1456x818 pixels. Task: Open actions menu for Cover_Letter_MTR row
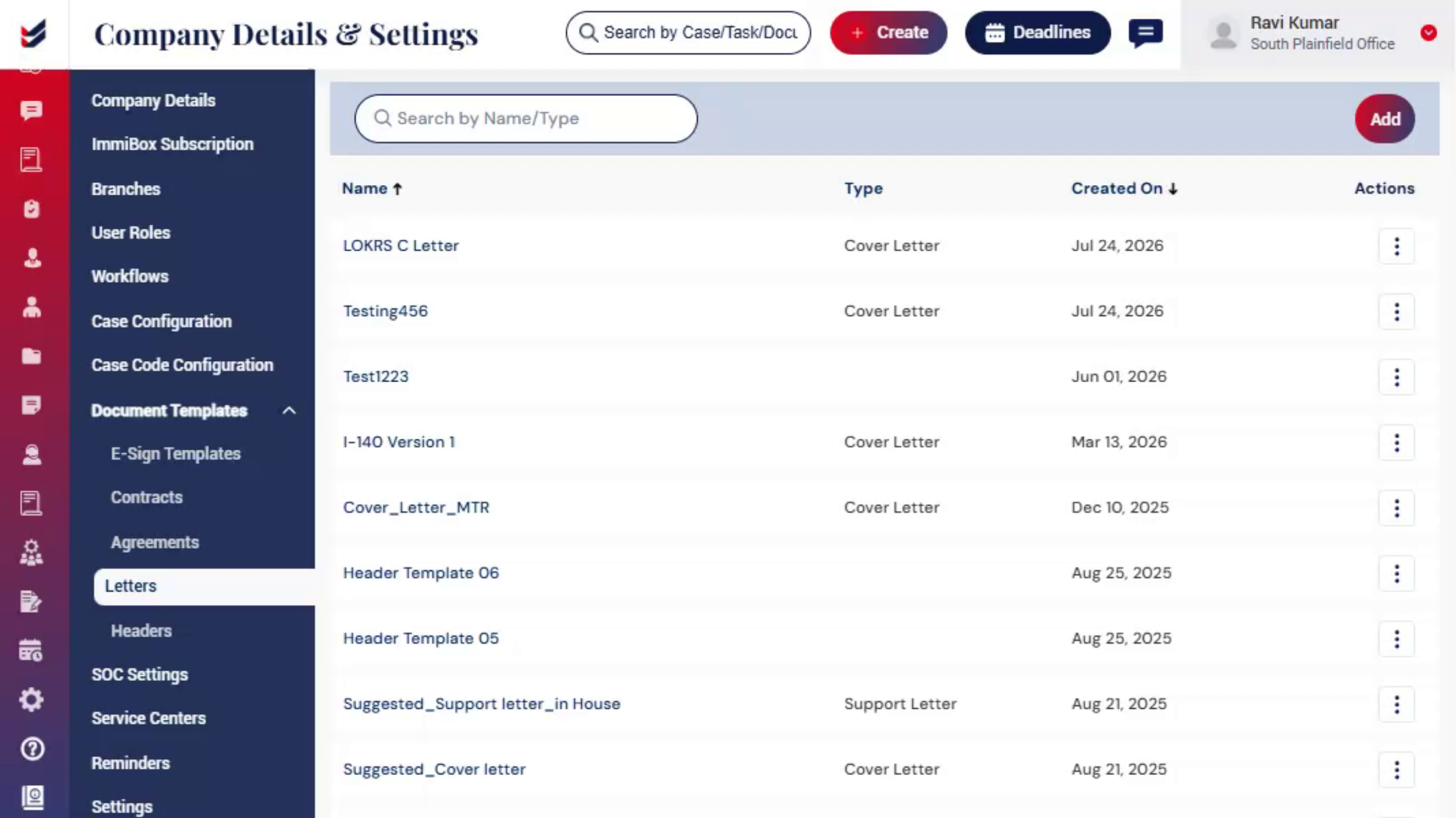coord(1397,508)
